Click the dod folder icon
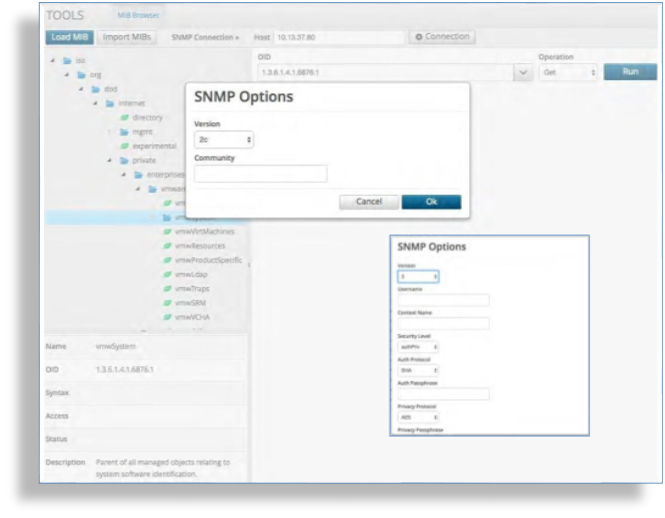This screenshot has height=518, width=665. (x=96, y=89)
